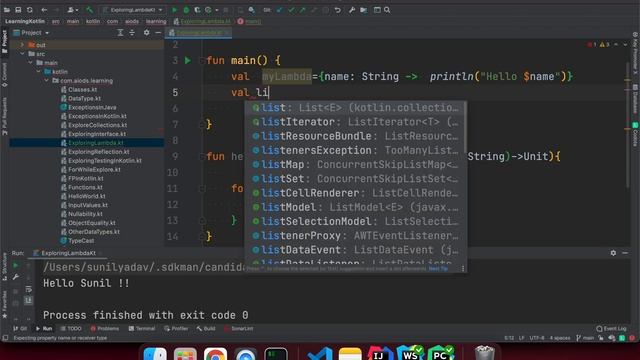Open Run panel settings gear
The height and width of the screenshot is (360, 640).
pyautogui.click(x=613, y=253)
